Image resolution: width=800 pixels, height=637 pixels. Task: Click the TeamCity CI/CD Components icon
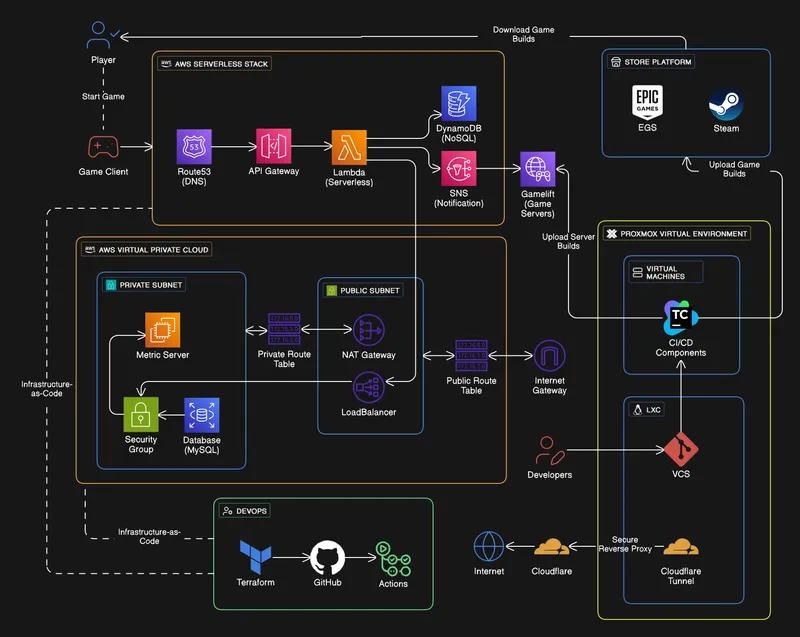pyautogui.click(x=681, y=317)
